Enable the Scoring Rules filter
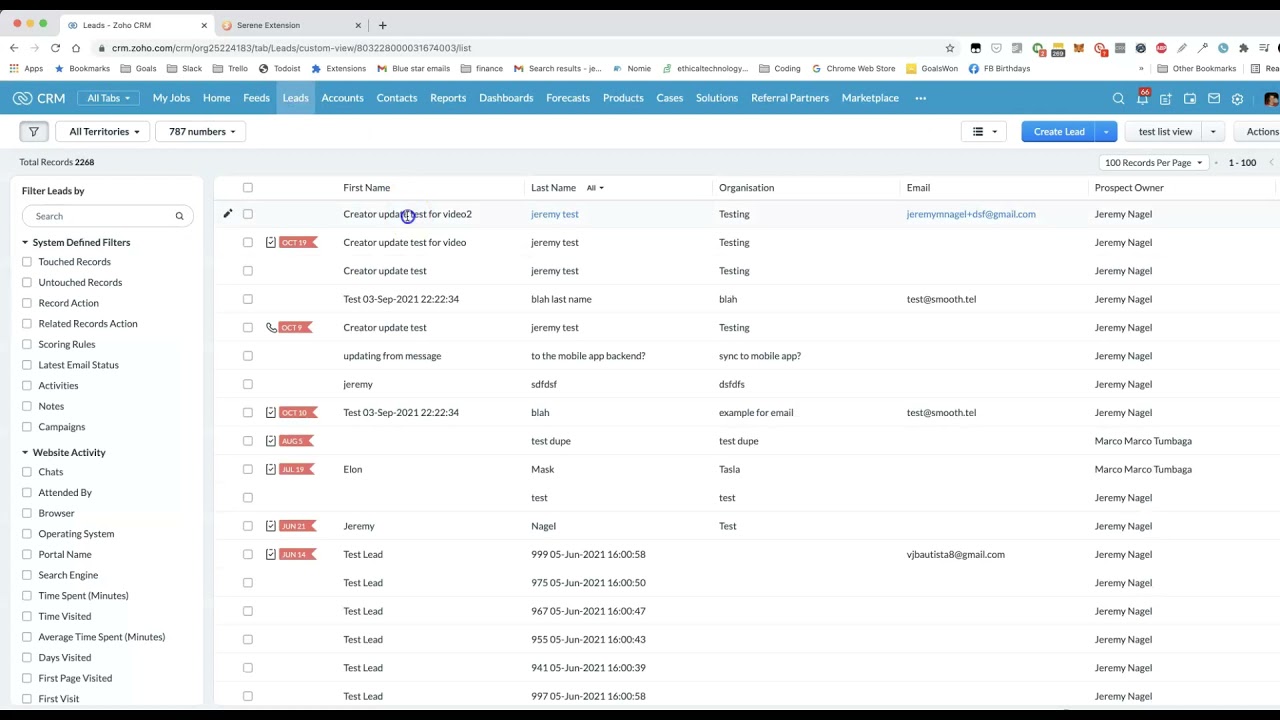The image size is (1280, 720). 27,344
